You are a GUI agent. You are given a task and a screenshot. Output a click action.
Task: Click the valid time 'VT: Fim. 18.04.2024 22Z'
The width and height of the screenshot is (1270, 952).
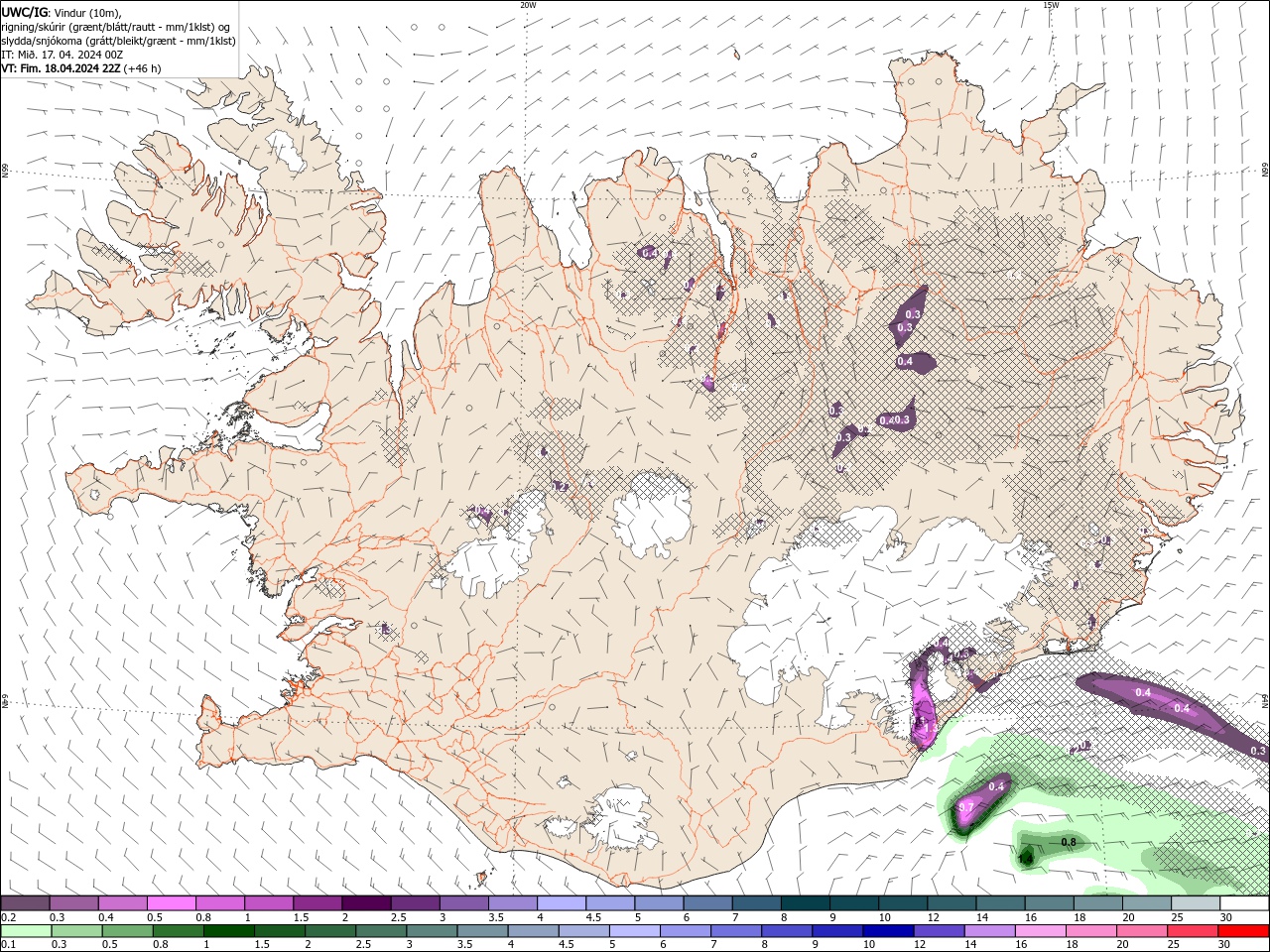click(x=61, y=68)
